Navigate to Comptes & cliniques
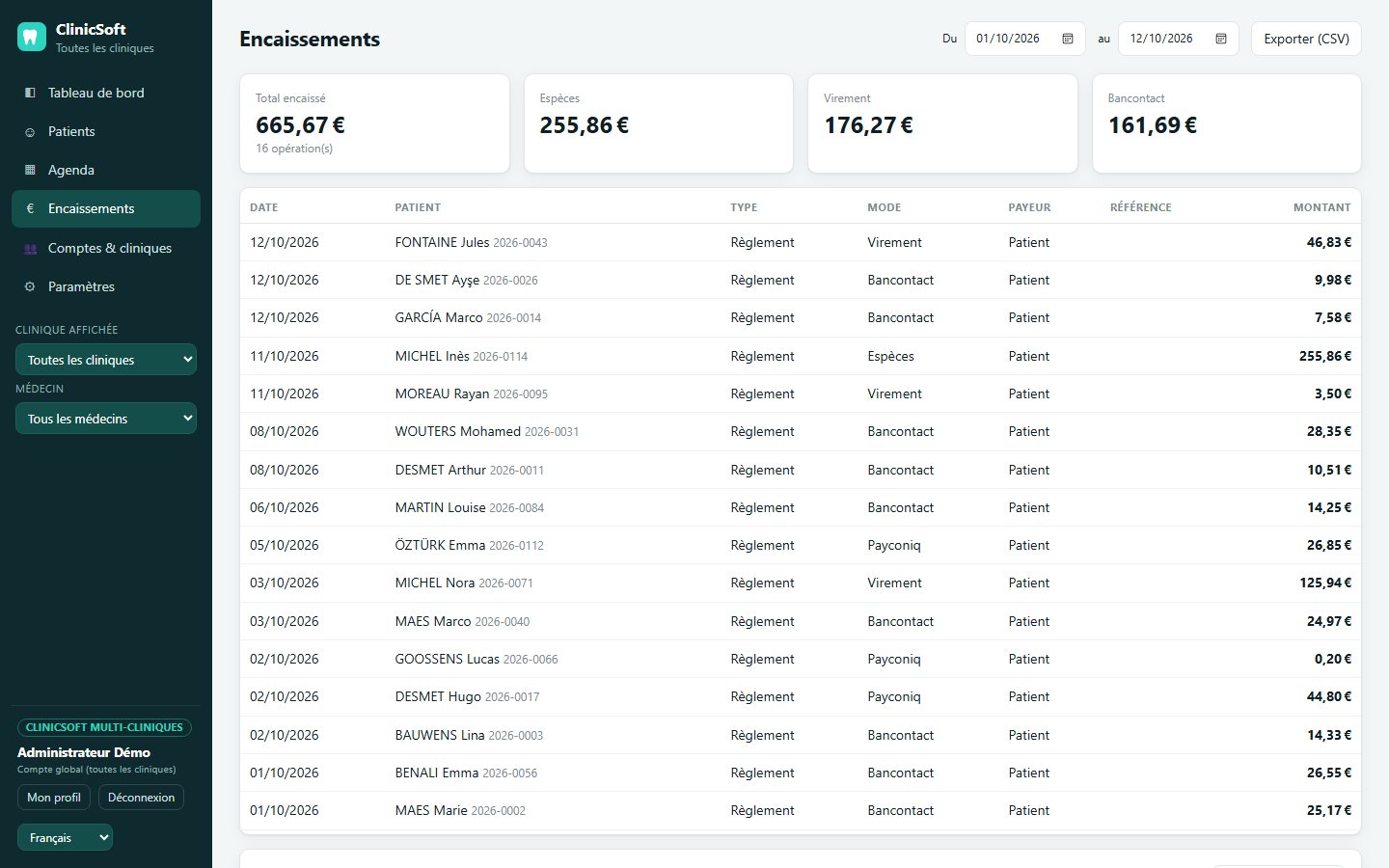Screen dimensions: 1389x868 (106, 248)
